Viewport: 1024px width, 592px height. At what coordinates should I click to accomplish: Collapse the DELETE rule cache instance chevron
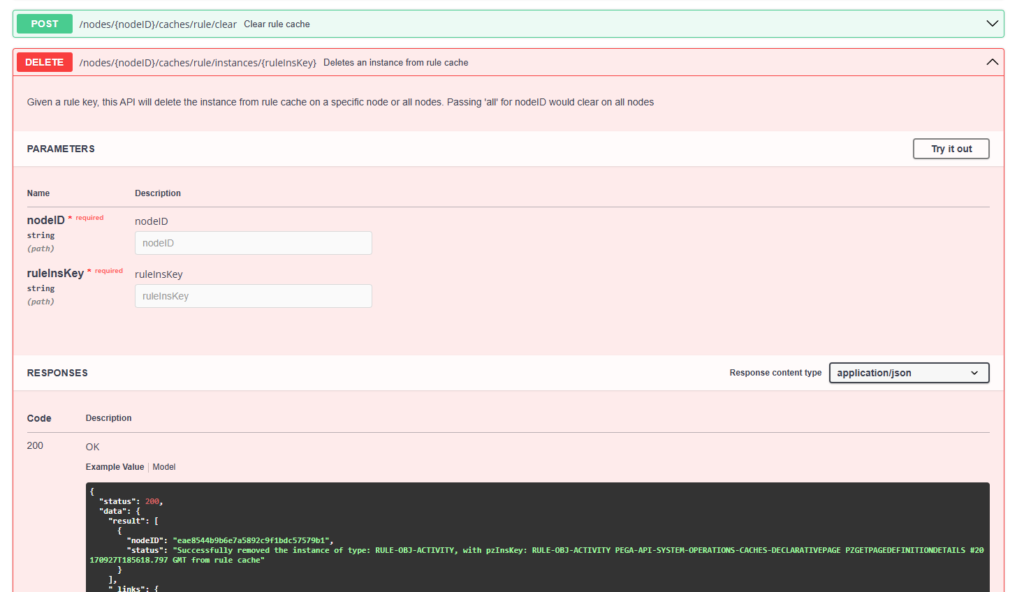(991, 62)
